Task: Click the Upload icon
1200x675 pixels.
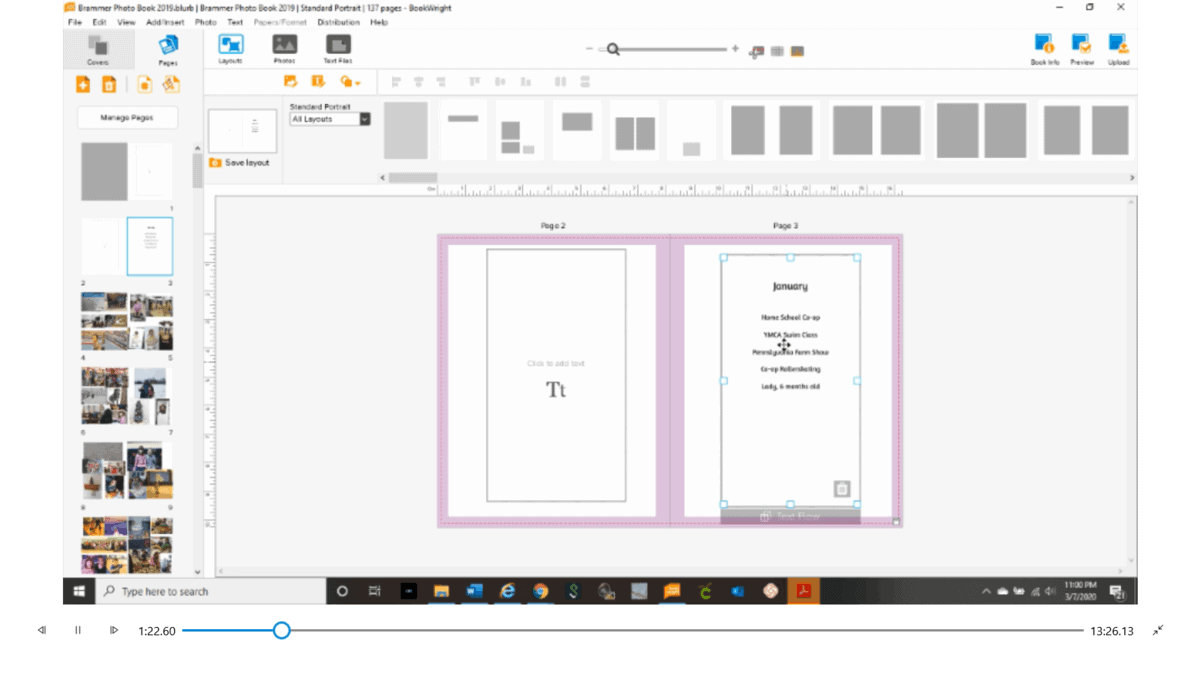Action: tap(1118, 47)
